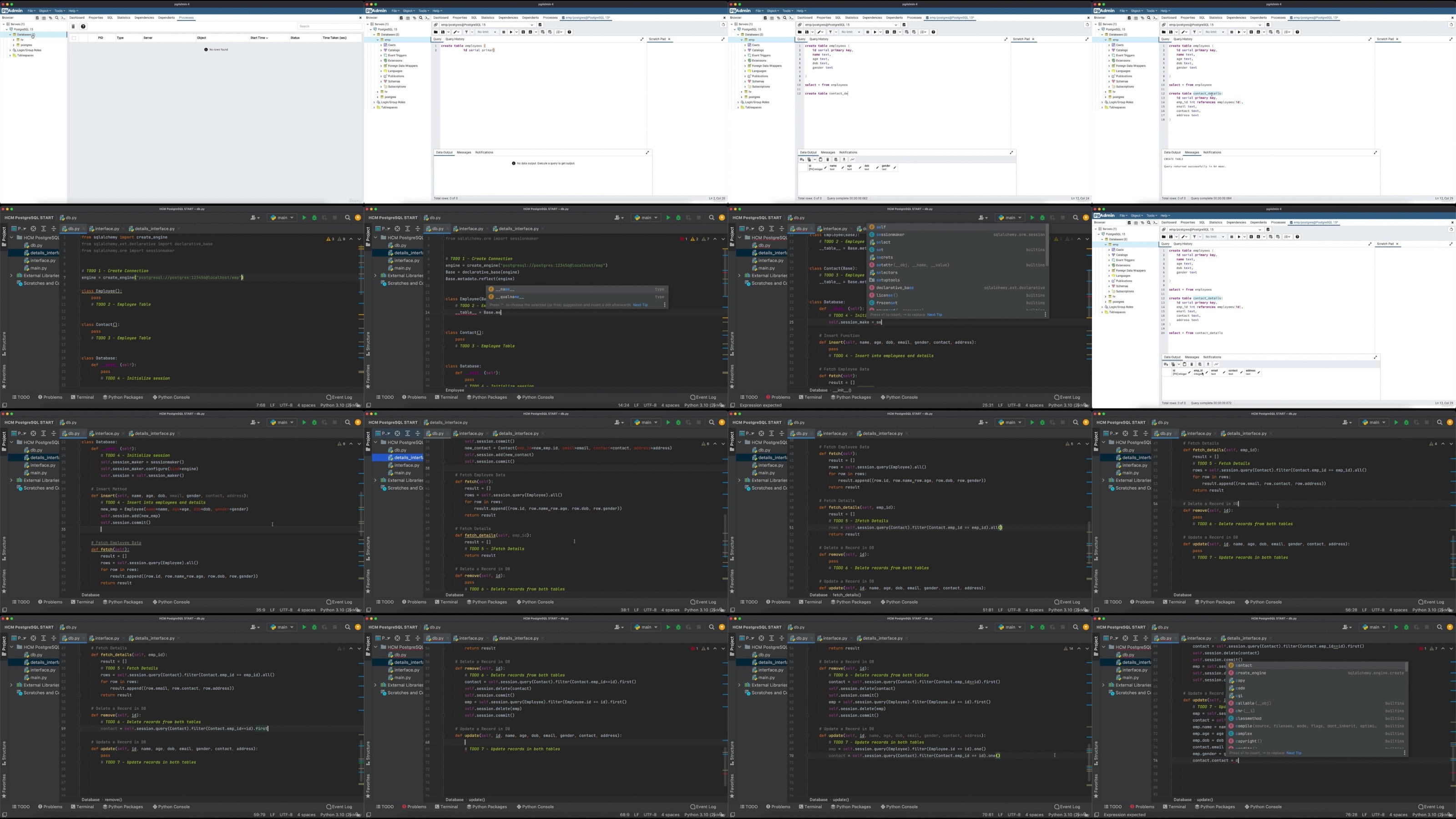This screenshot has height=819, width=1456.
Task: Open Query History tab in 'No data output' window
Action: point(455,39)
